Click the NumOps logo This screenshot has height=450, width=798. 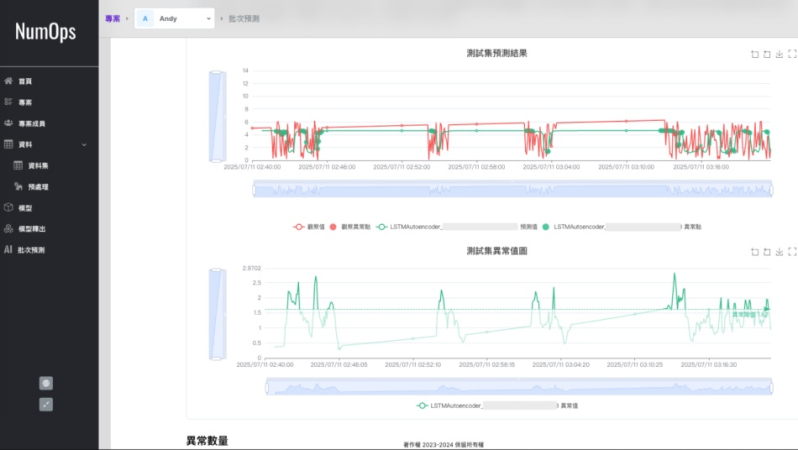(x=45, y=32)
